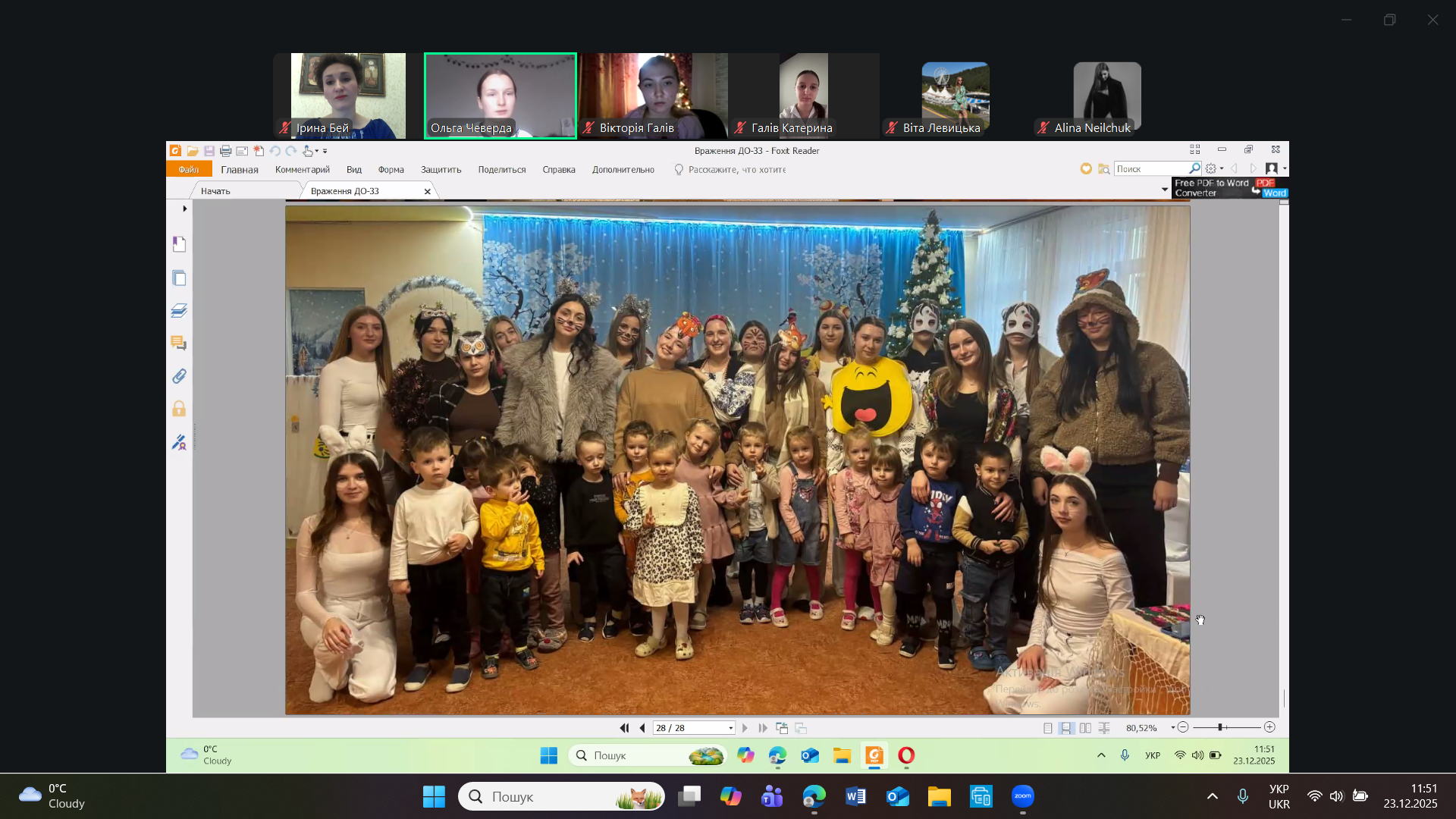Go to the first page button
The image size is (1456, 819).
624,728
